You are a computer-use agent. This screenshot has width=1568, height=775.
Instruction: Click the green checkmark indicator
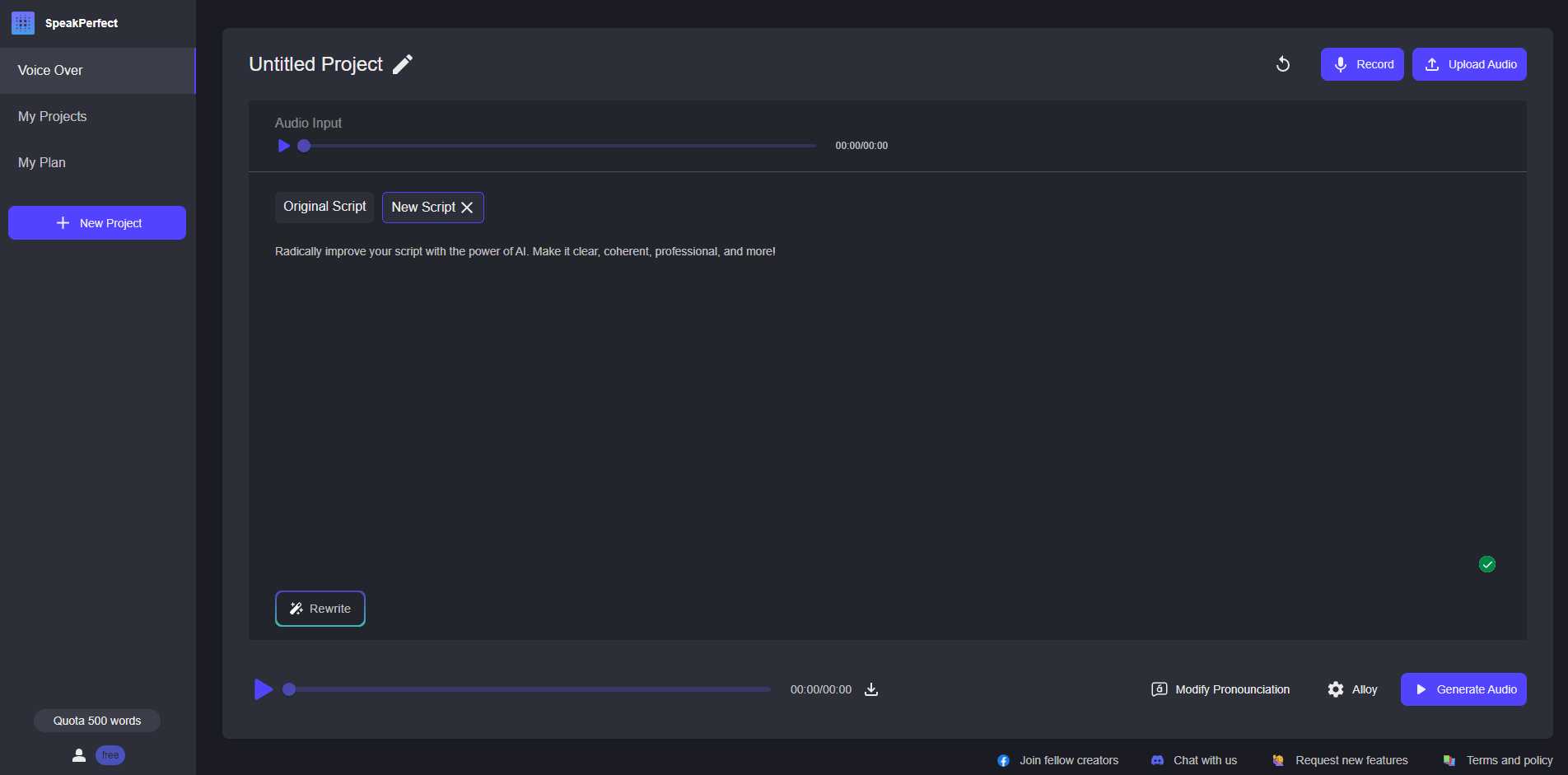[1487, 564]
